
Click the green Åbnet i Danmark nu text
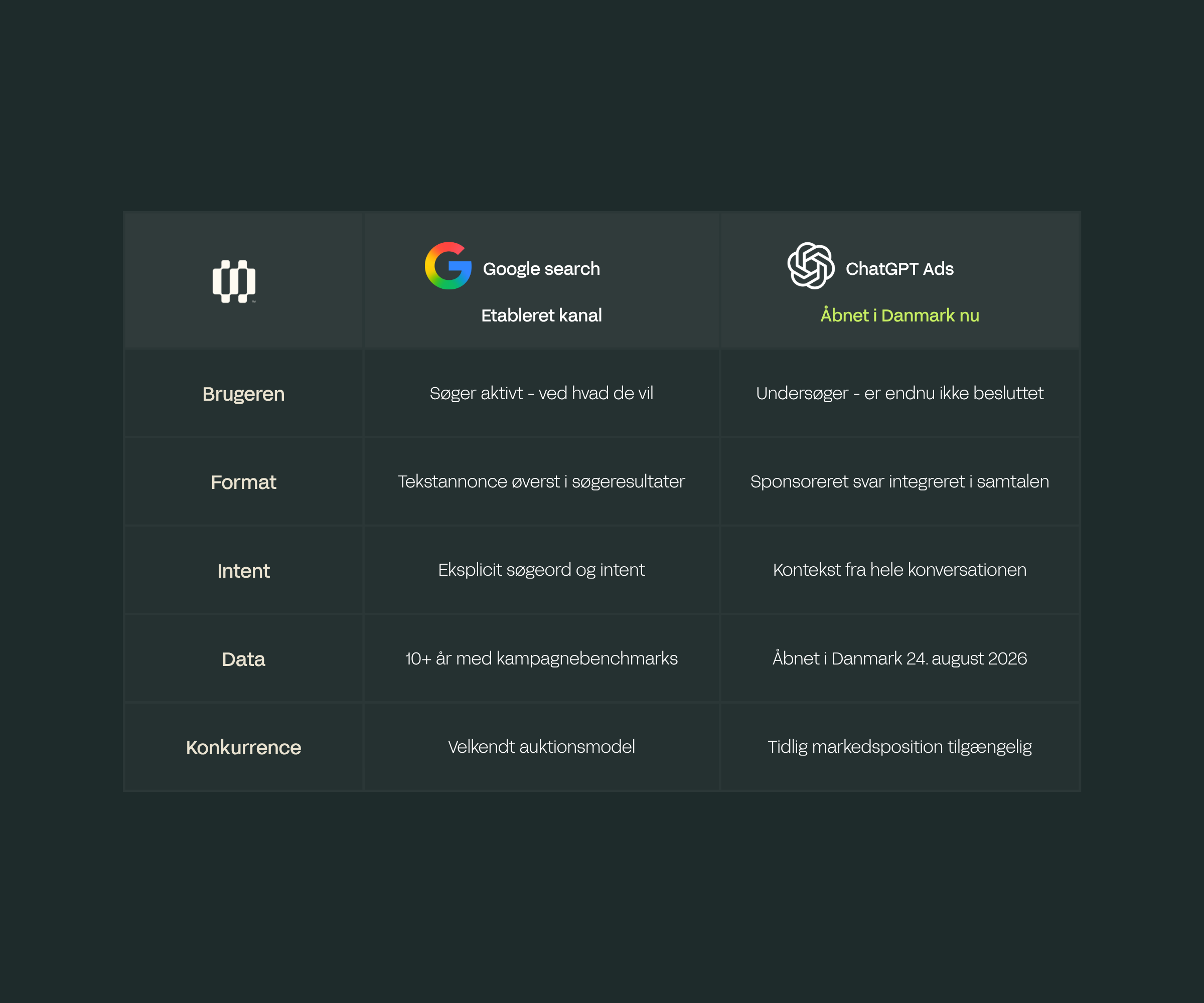click(899, 315)
